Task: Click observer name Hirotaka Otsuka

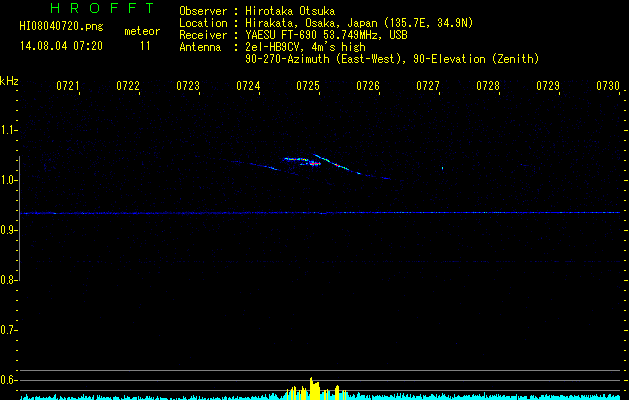Action: tap(290, 11)
